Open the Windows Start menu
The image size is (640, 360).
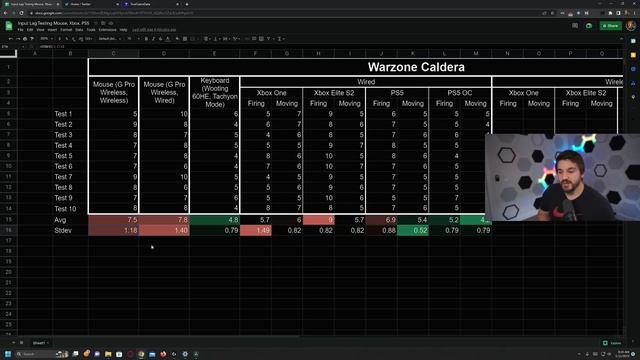tap(8, 354)
